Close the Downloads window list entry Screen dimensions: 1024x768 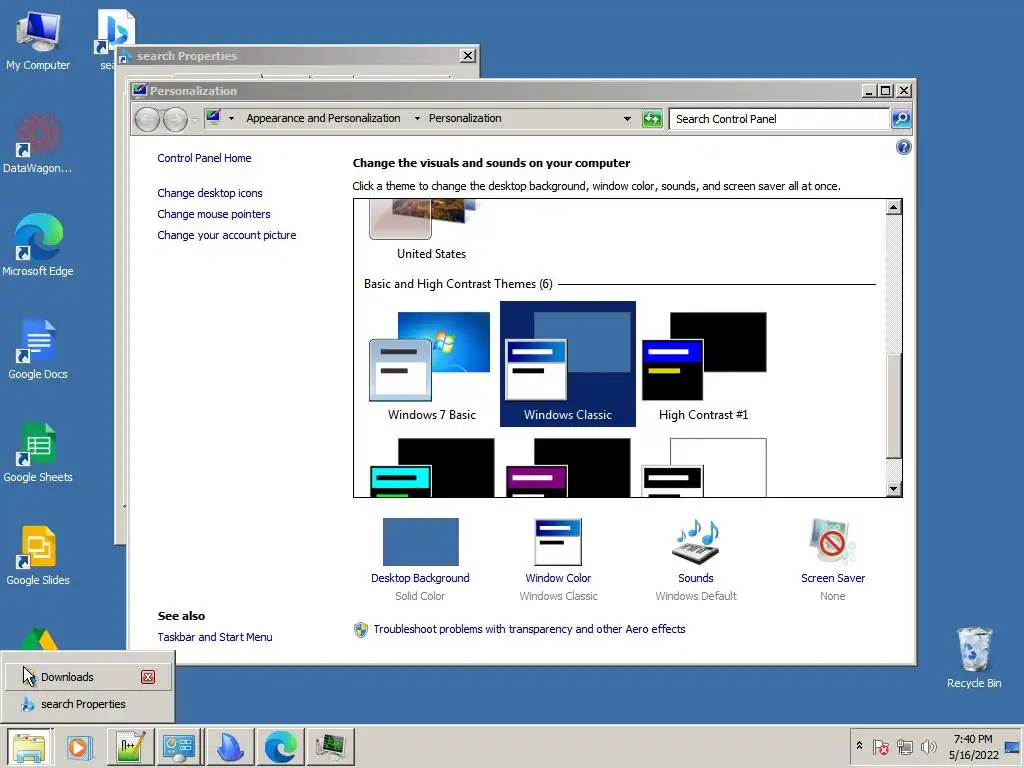pos(148,677)
